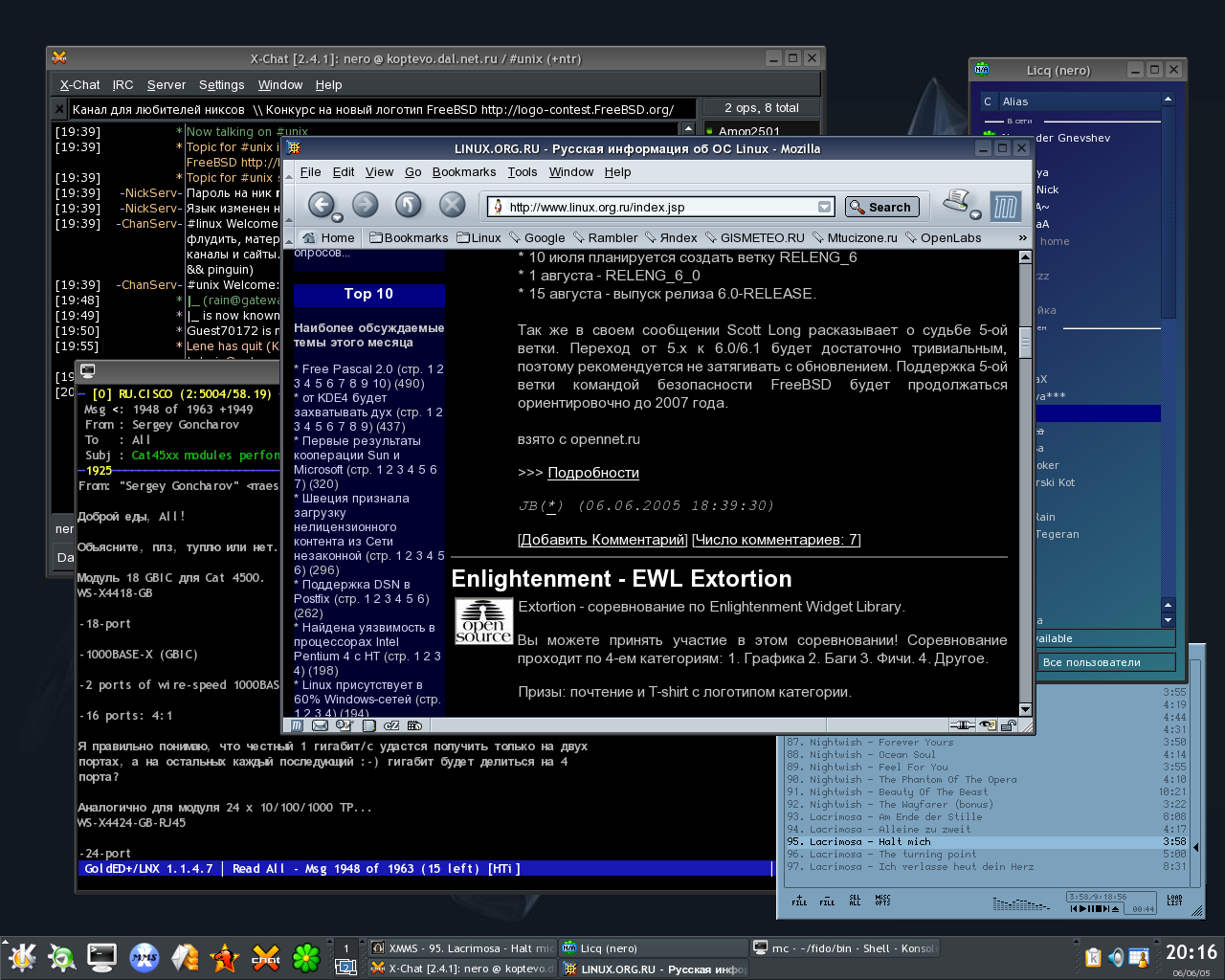Click the XMMS playlist play button
This screenshot has width=1225, height=980.
tap(1082, 909)
